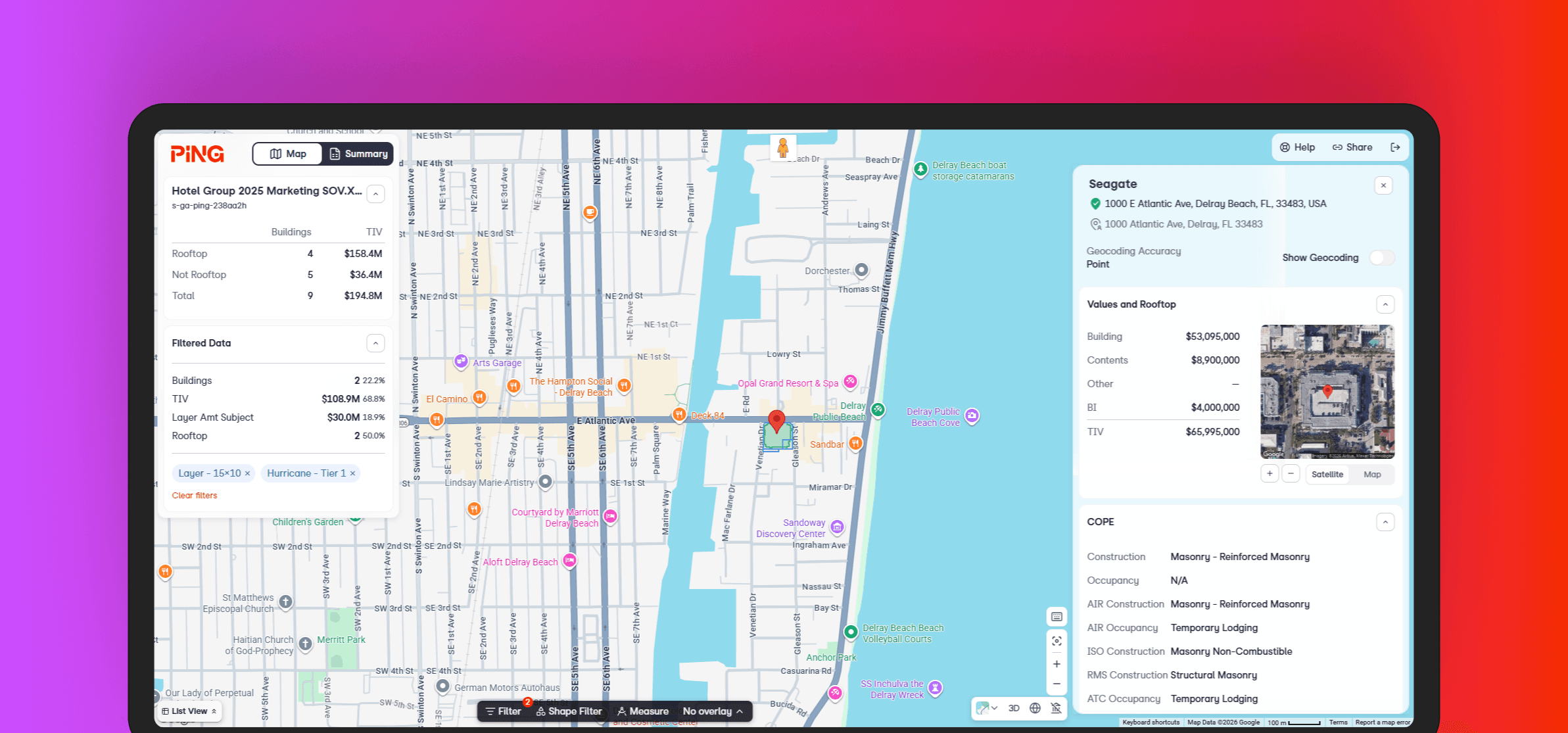Switch to the Summary tab

click(358, 154)
